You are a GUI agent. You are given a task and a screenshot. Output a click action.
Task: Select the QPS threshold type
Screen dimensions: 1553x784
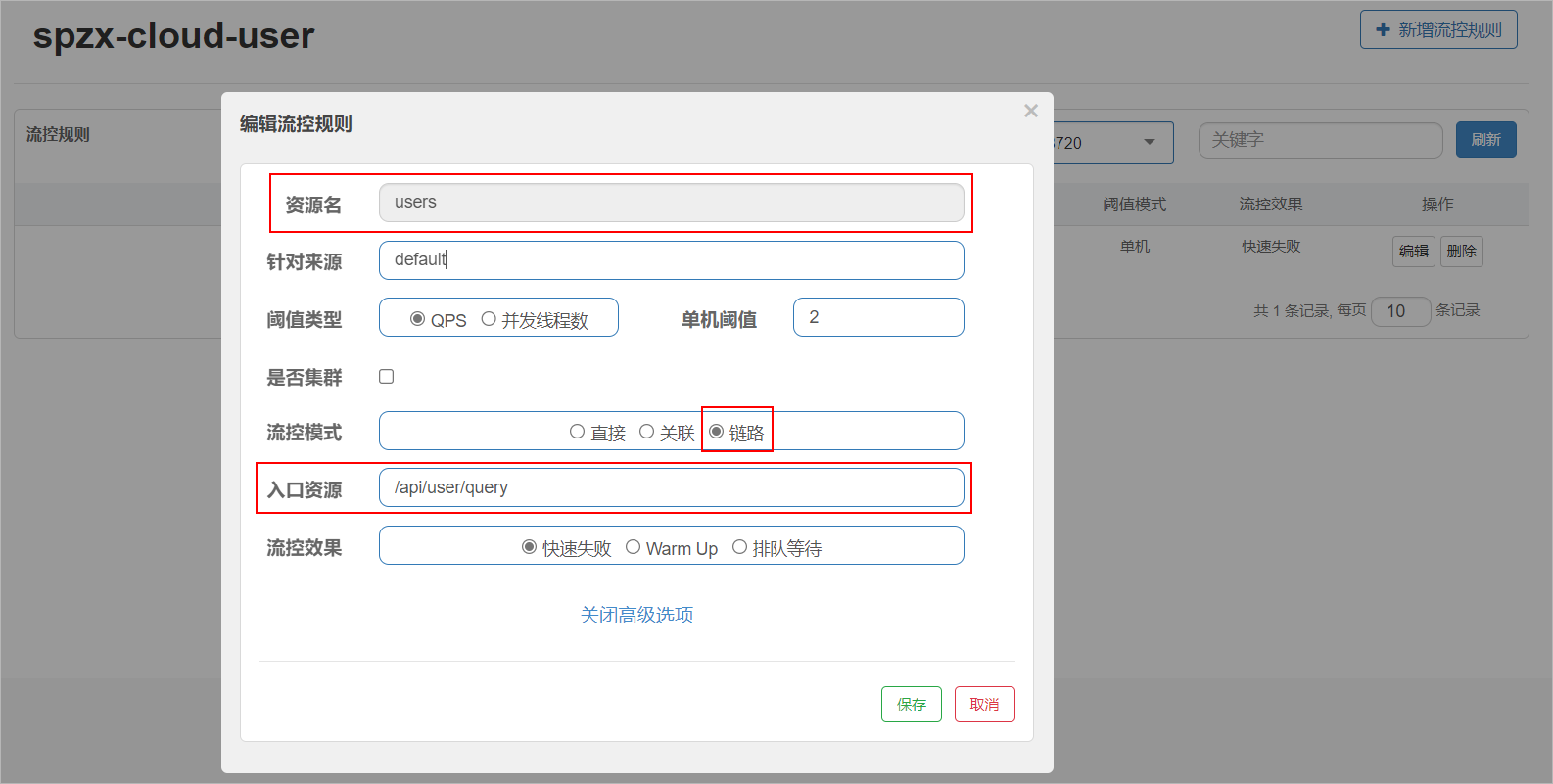(x=417, y=319)
